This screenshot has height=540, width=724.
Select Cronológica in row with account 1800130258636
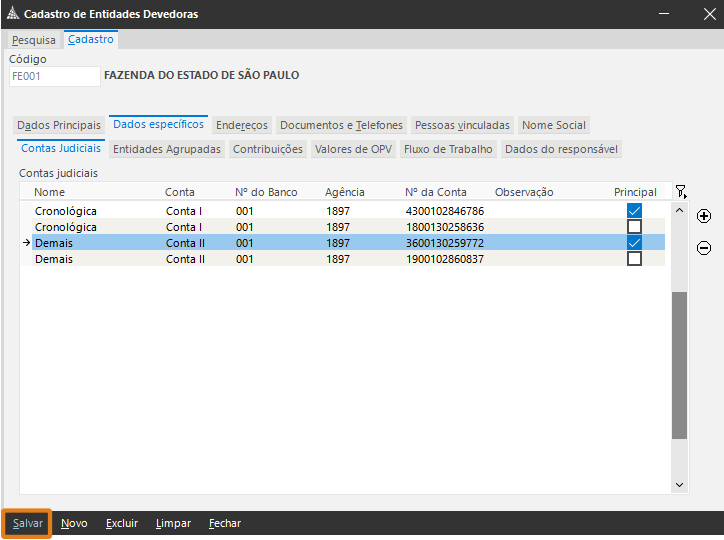click(66, 227)
